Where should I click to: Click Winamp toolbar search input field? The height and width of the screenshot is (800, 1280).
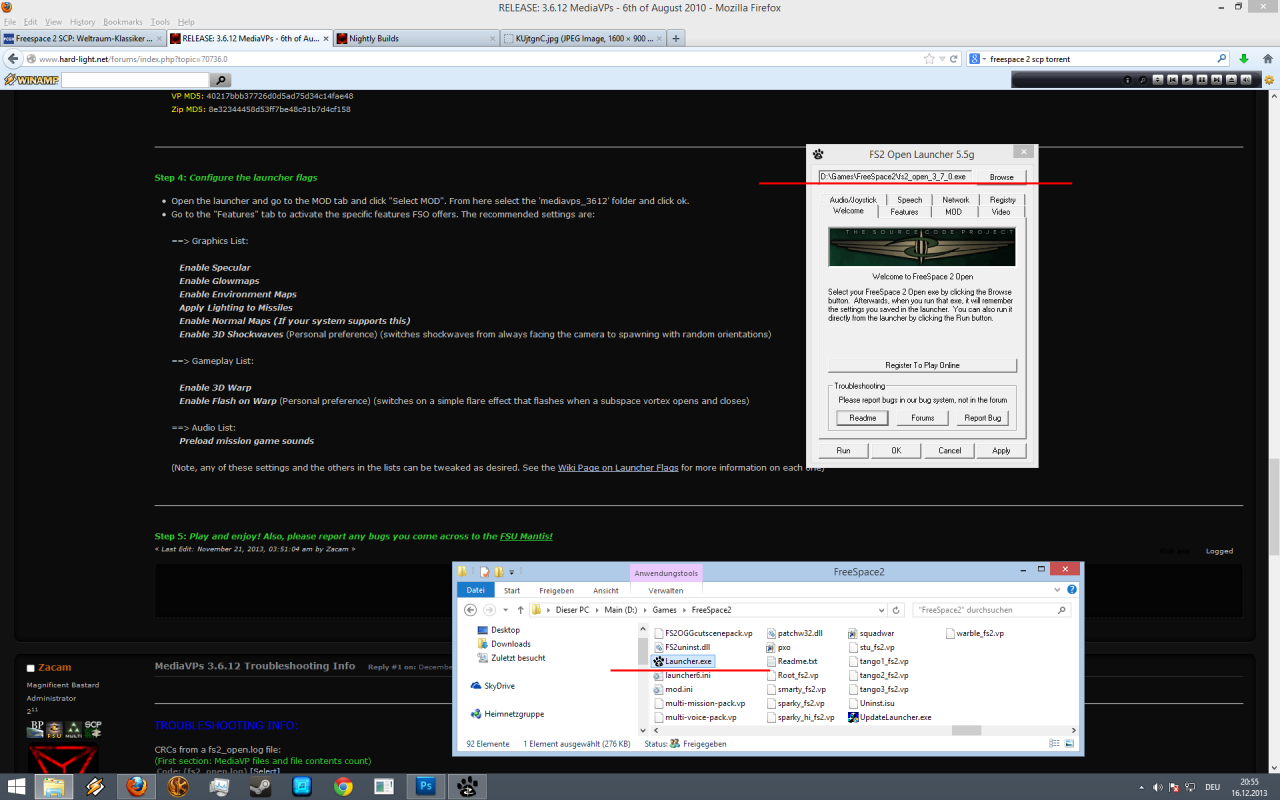[x=136, y=79]
